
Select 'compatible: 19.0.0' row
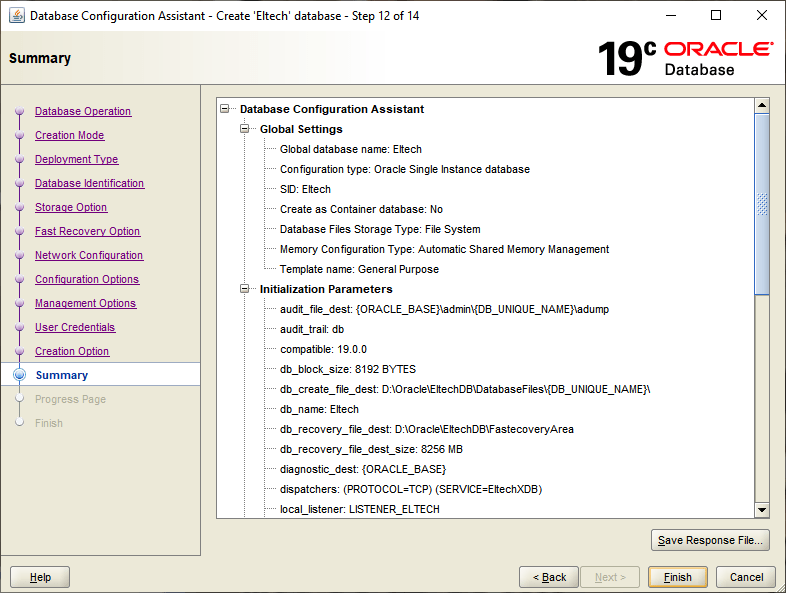tap(323, 349)
